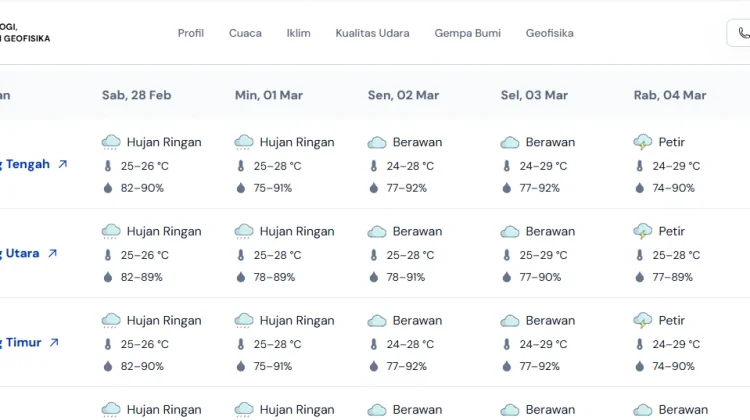Click the Berawan cloud icon for Sen, 02 Mar in the Utara row
The width and height of the screenshot is (750, 420).
pyautogui.click(x=377, y=232)
